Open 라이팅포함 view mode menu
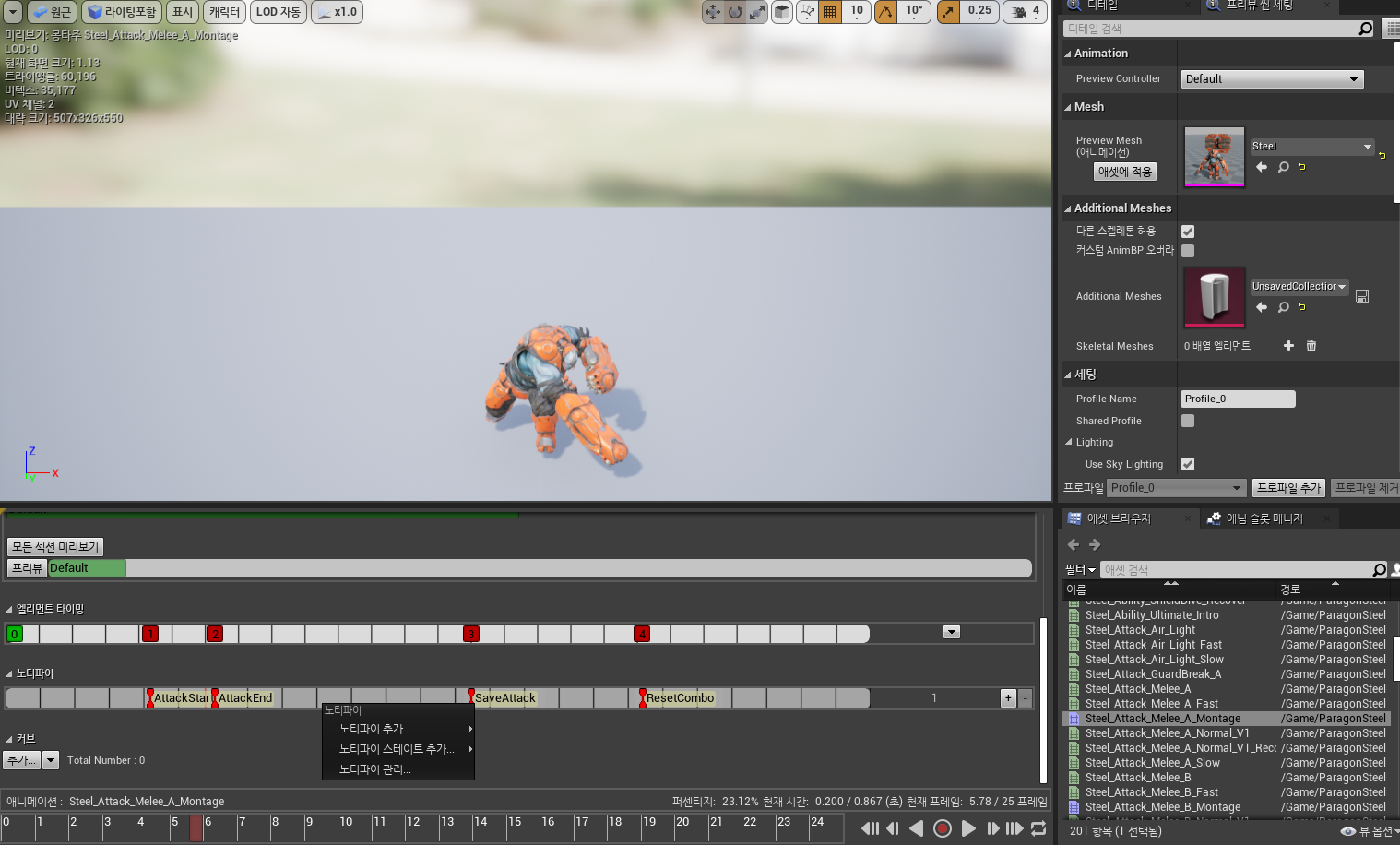The height and width of the screenshot is (845, 1400). [x=122, y=12]
